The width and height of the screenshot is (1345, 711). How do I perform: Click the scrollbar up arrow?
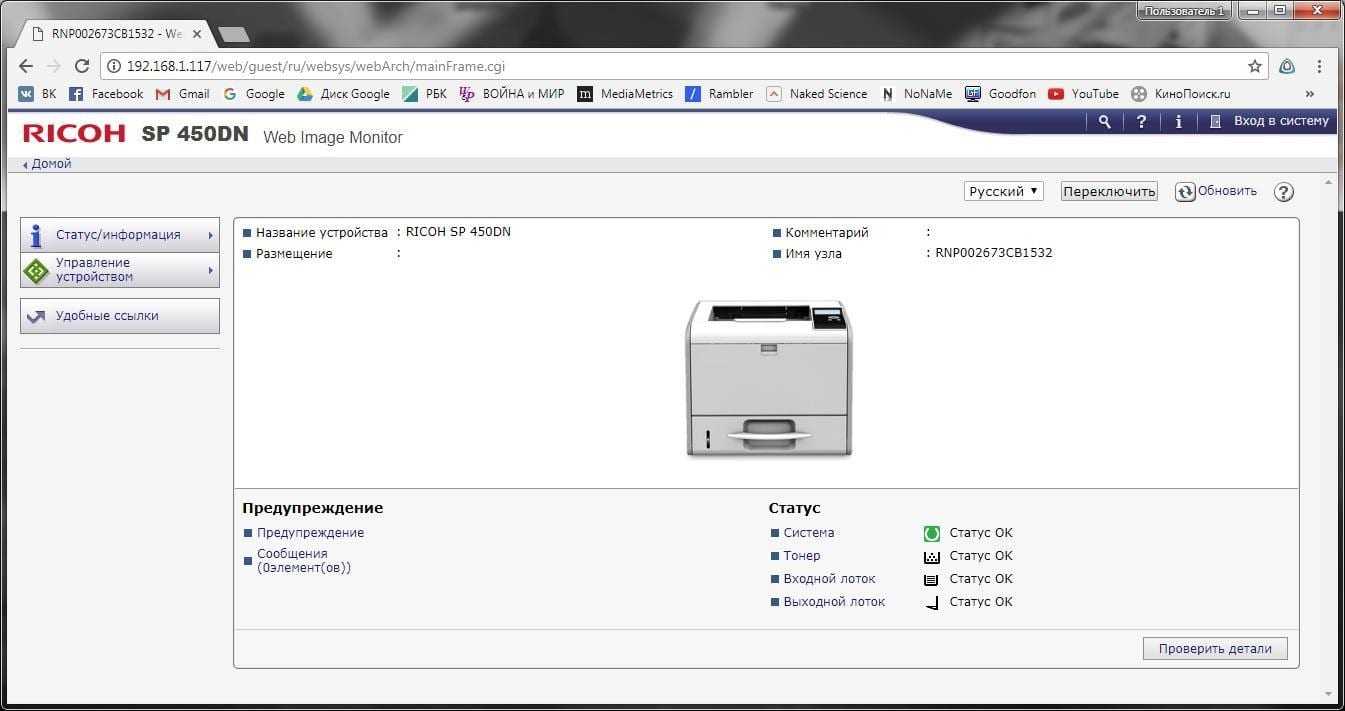[x=1329, y=184]
